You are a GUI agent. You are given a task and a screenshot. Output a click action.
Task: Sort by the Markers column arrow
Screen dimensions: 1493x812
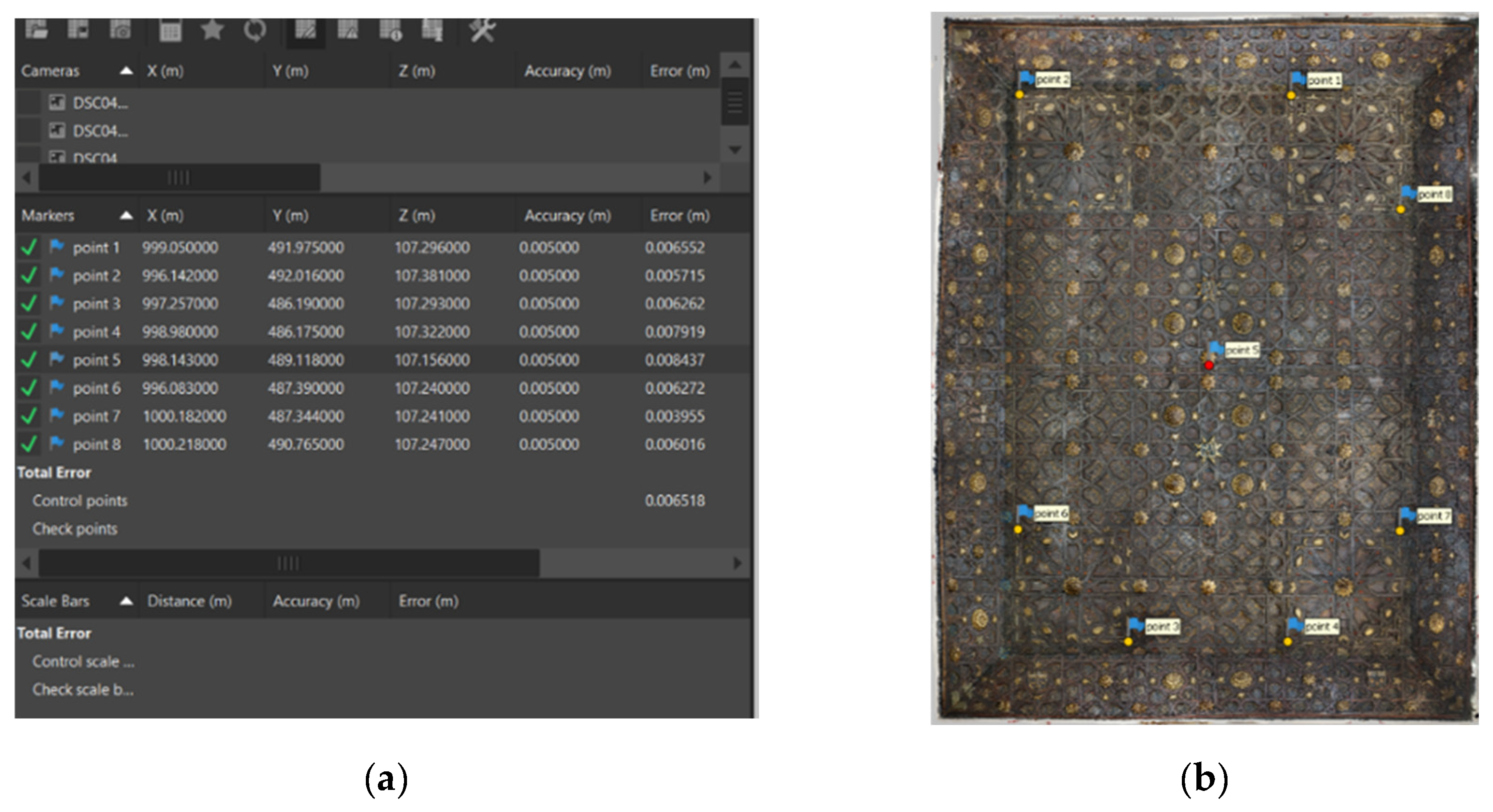tap(126, 216)
